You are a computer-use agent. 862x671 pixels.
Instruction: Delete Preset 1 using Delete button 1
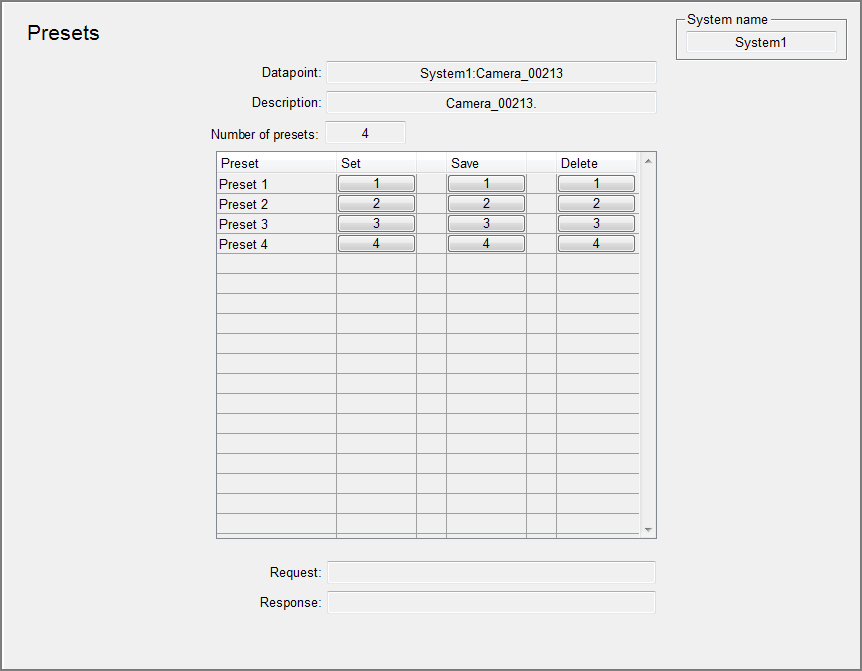coord(596,184)
